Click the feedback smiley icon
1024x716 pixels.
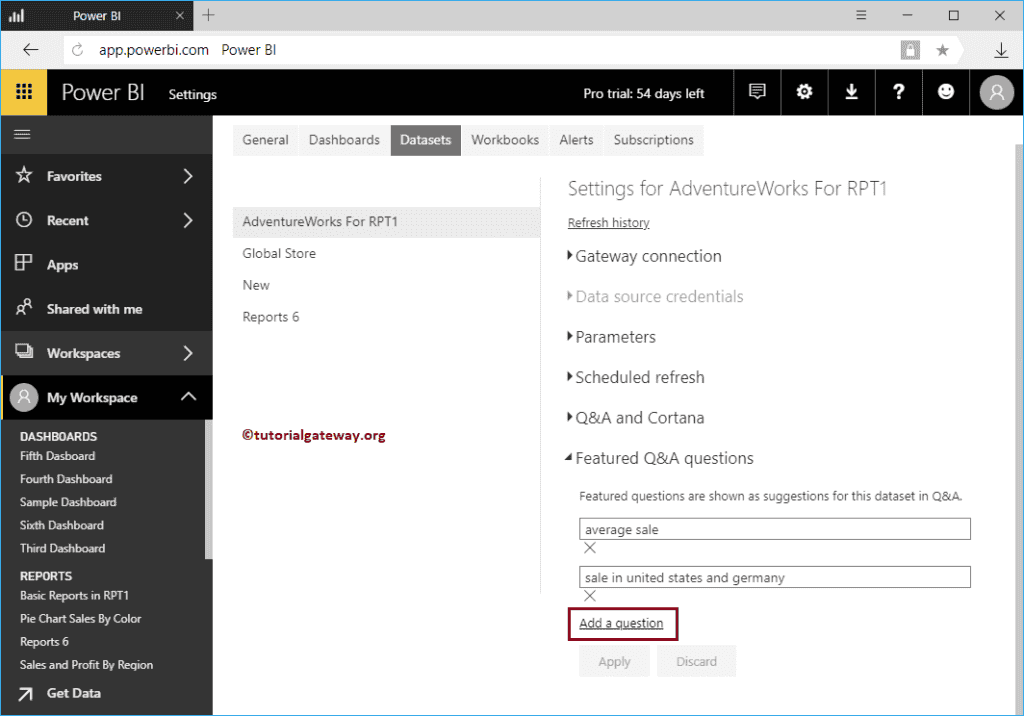[x=946, y=92]
